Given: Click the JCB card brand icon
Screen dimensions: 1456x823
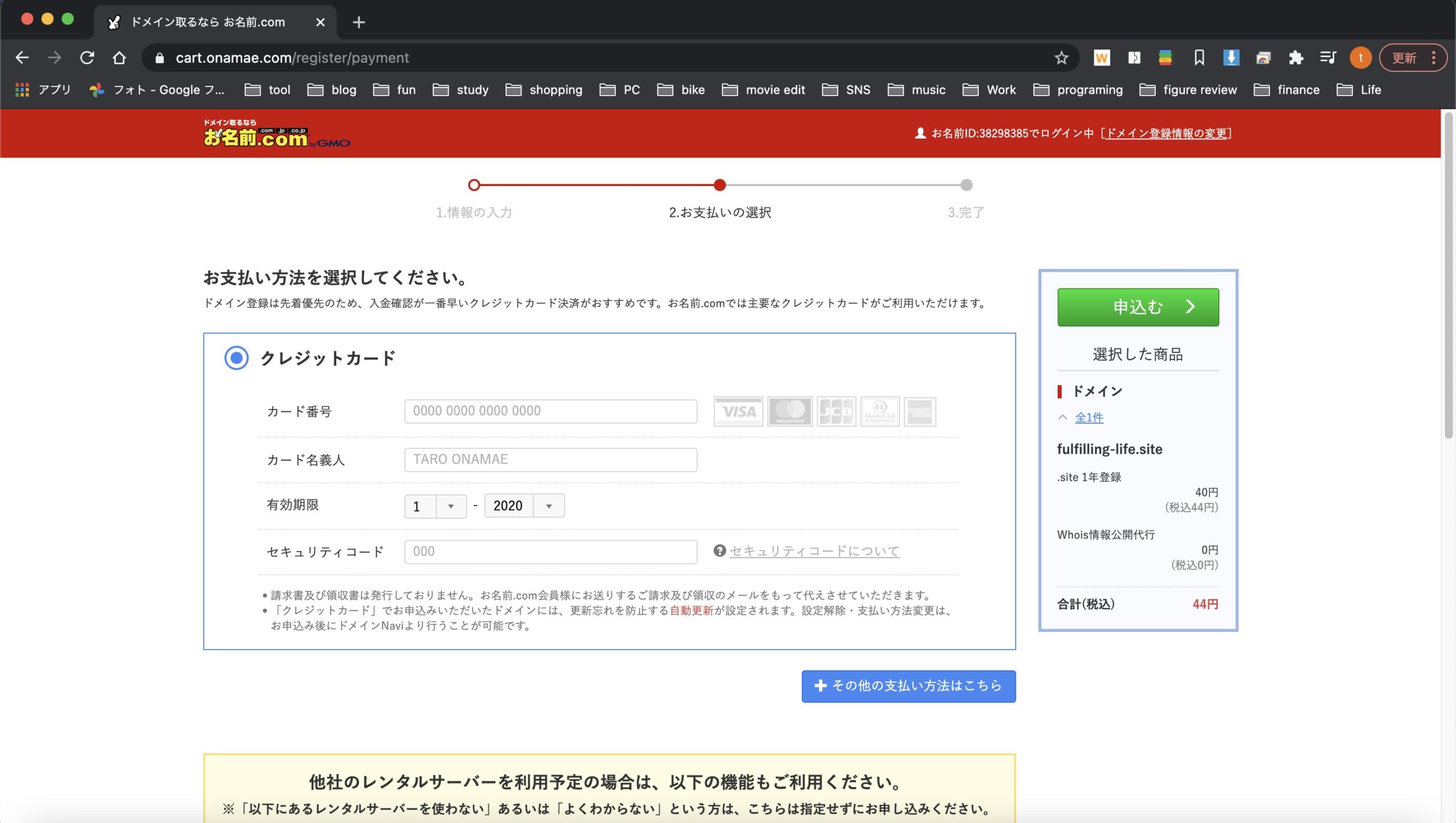Looking at the screenshot, I should pos(838,412).
